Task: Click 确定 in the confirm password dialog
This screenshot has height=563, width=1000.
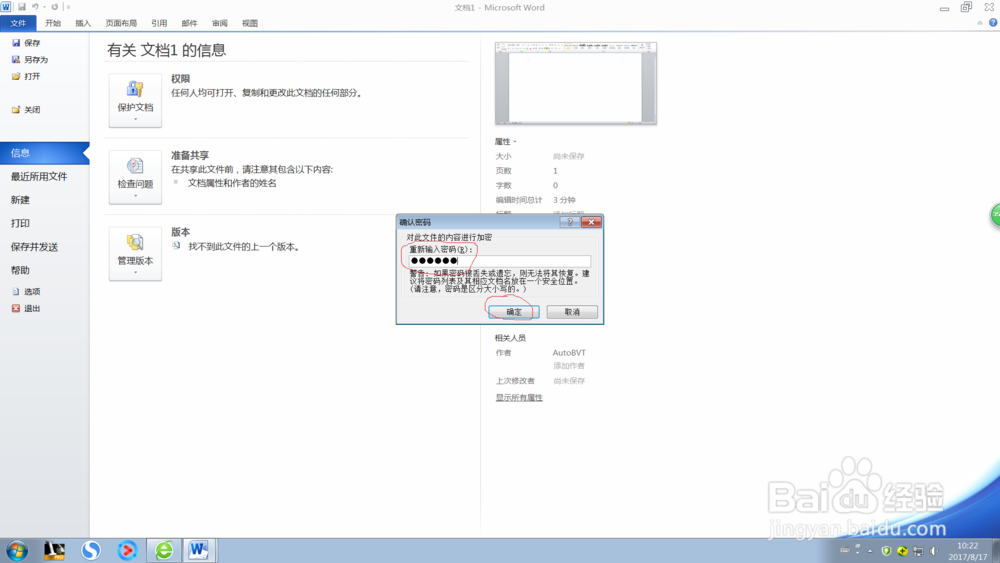Action: tap(514, 312)
